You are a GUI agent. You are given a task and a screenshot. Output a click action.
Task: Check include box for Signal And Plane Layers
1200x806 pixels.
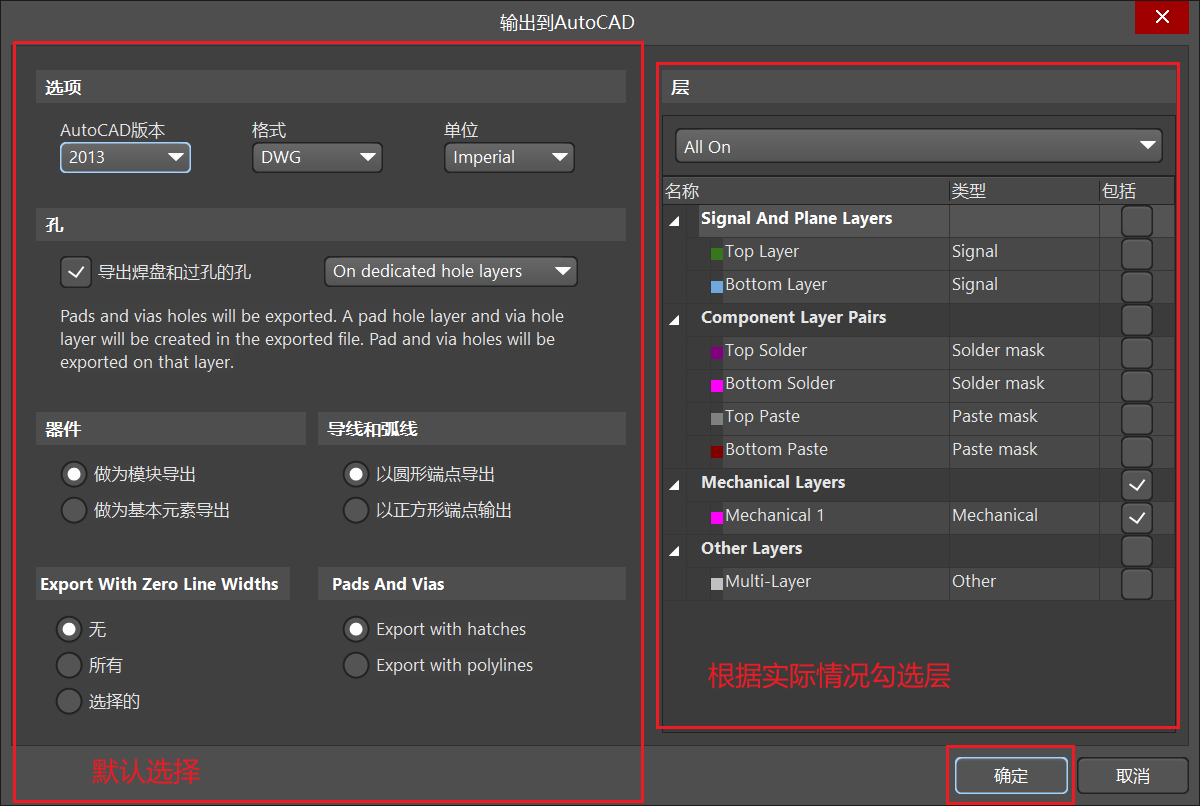(x=1137, y=220)
